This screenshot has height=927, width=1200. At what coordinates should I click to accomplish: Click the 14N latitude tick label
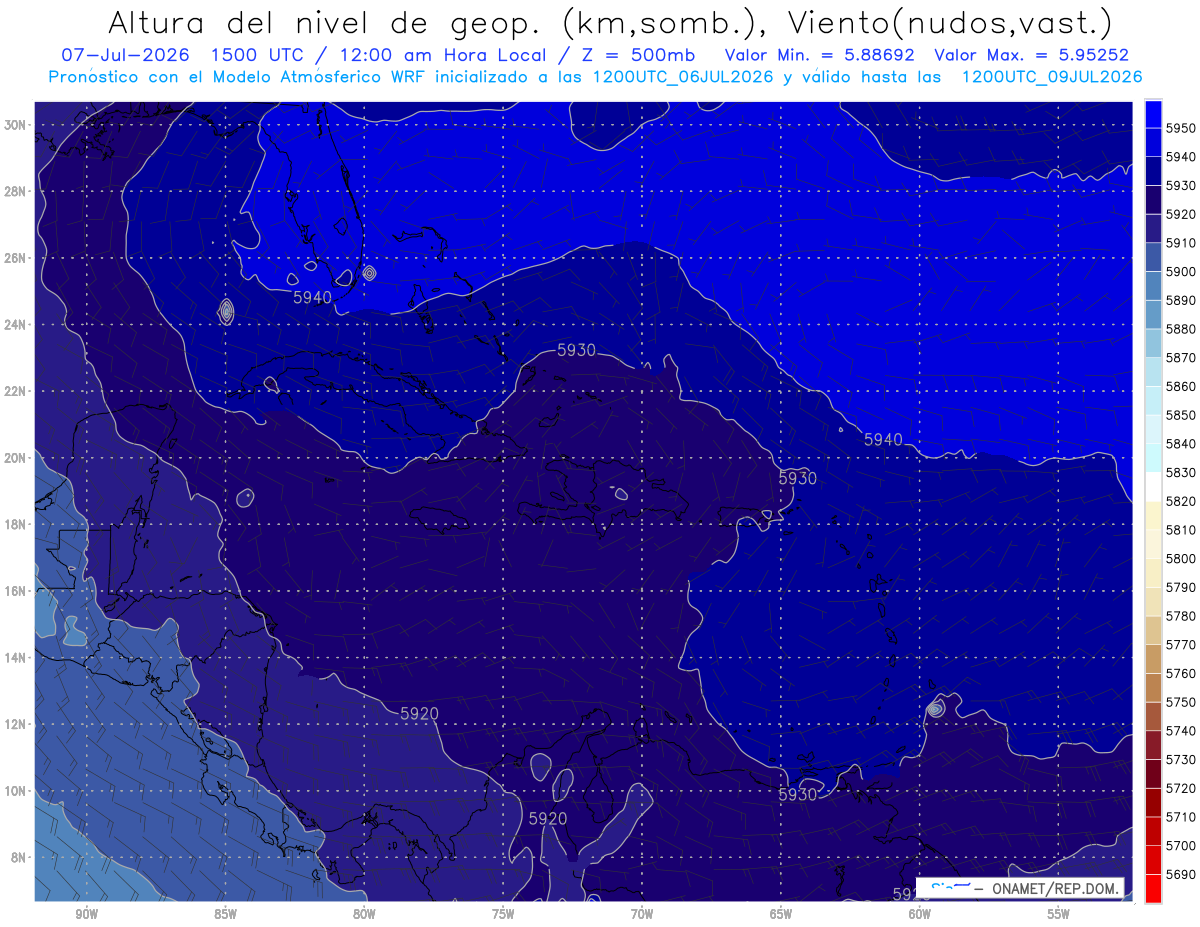tap(16, 657)
